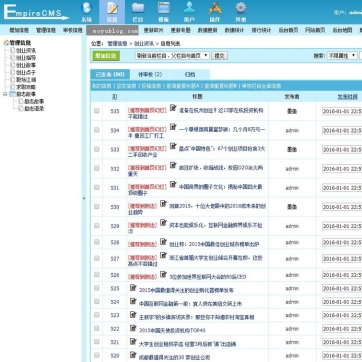Image resolution: width=362 pixels, height=362 pixels.
Task: Click the EmpireCMS logo
Action: [36, 12]
